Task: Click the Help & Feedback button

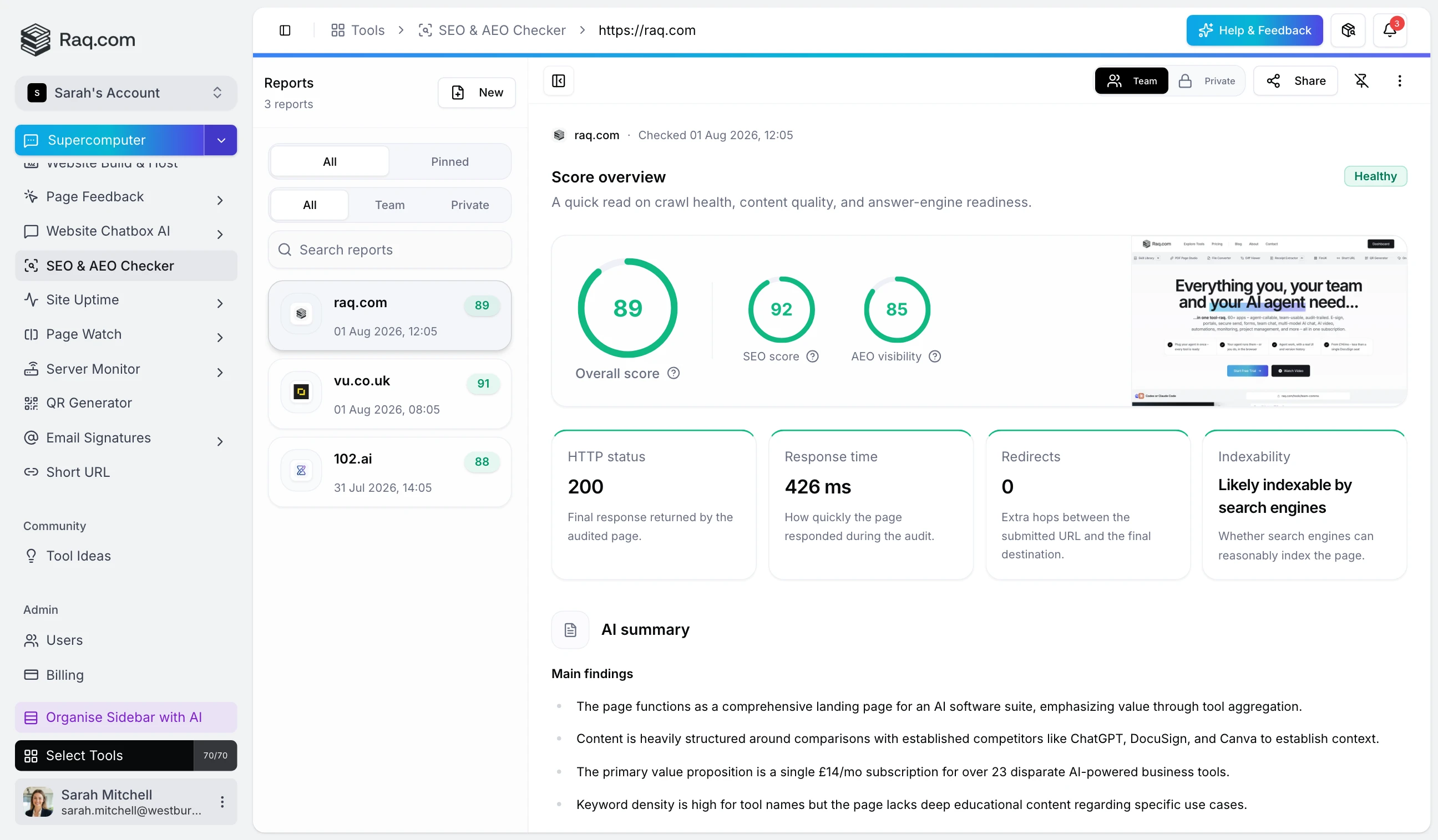Action: (1254, 30)
